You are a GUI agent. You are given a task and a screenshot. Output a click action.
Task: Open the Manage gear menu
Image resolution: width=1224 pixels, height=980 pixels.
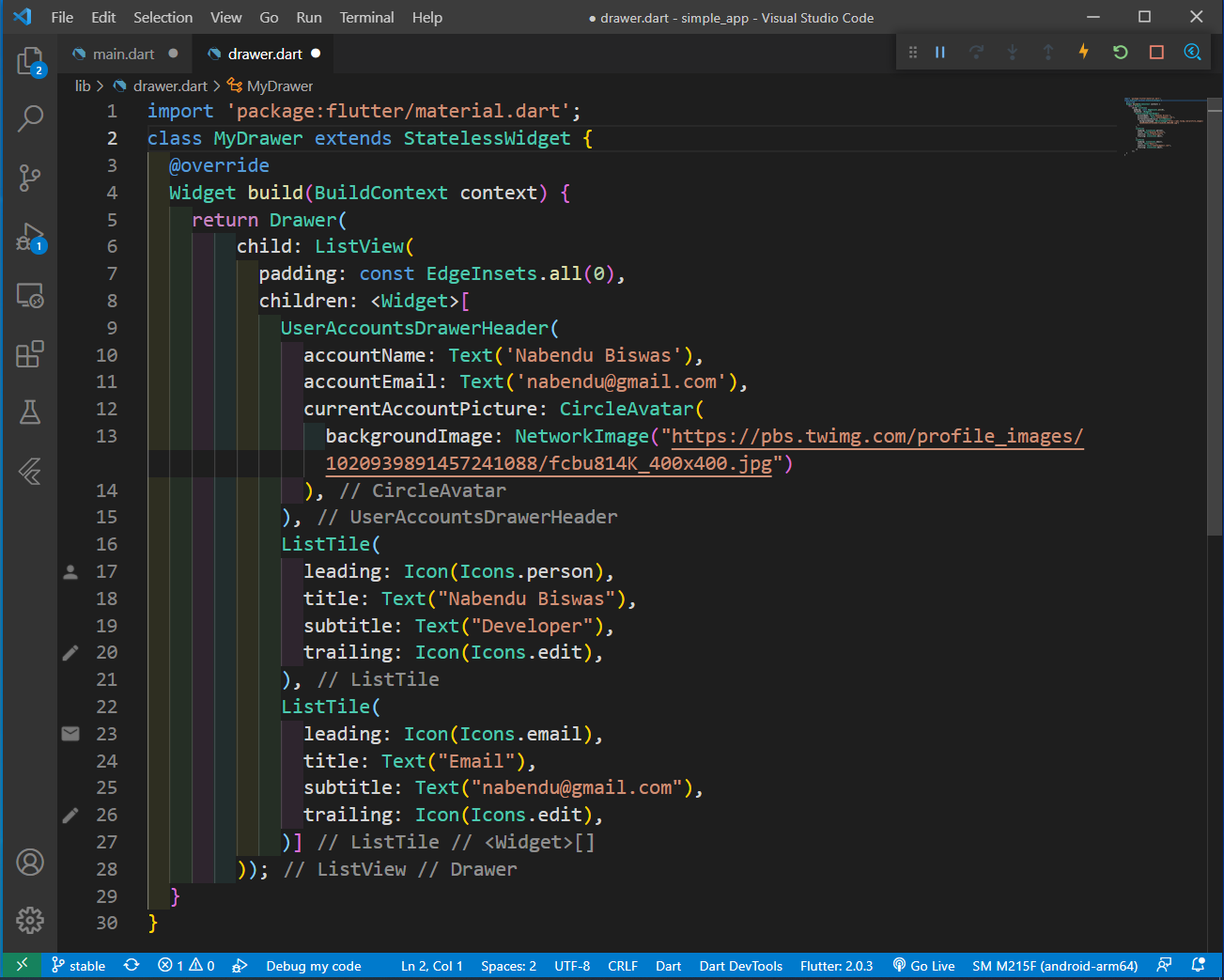click(x=30, y=920)
